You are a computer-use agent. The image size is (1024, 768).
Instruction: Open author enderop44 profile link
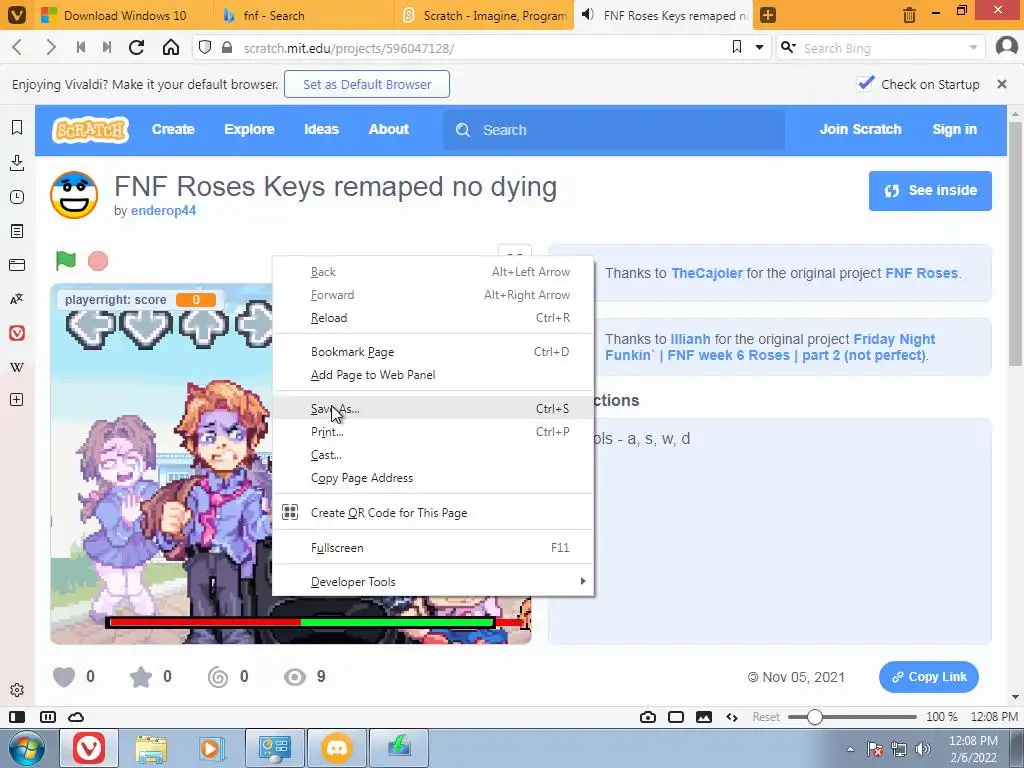pos(163,210)
